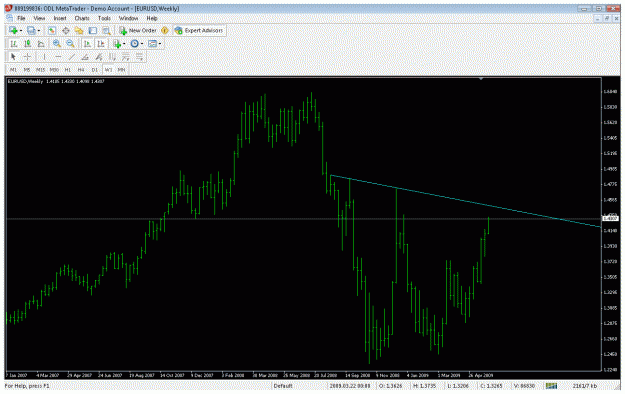The image size is (625, 394).
Task: Expand the Periods dropdown arrow
Action: tap(142, 44)
